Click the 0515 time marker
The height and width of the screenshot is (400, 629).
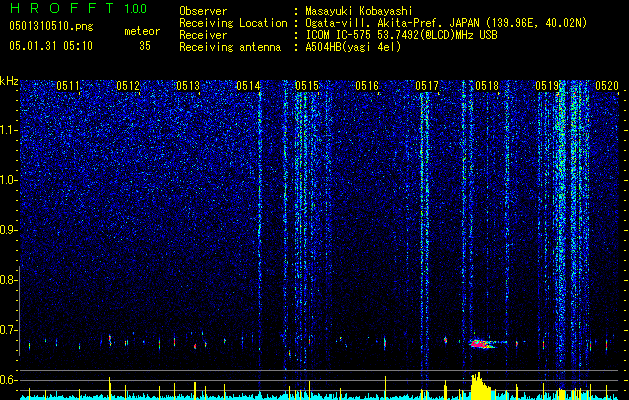(x=307, y=85)
